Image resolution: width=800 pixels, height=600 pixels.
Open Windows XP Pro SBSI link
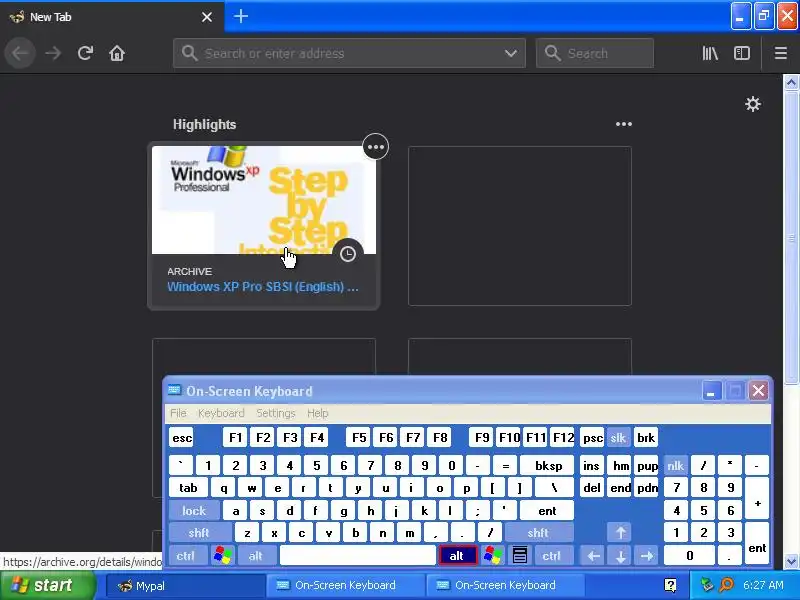point(263,287)
